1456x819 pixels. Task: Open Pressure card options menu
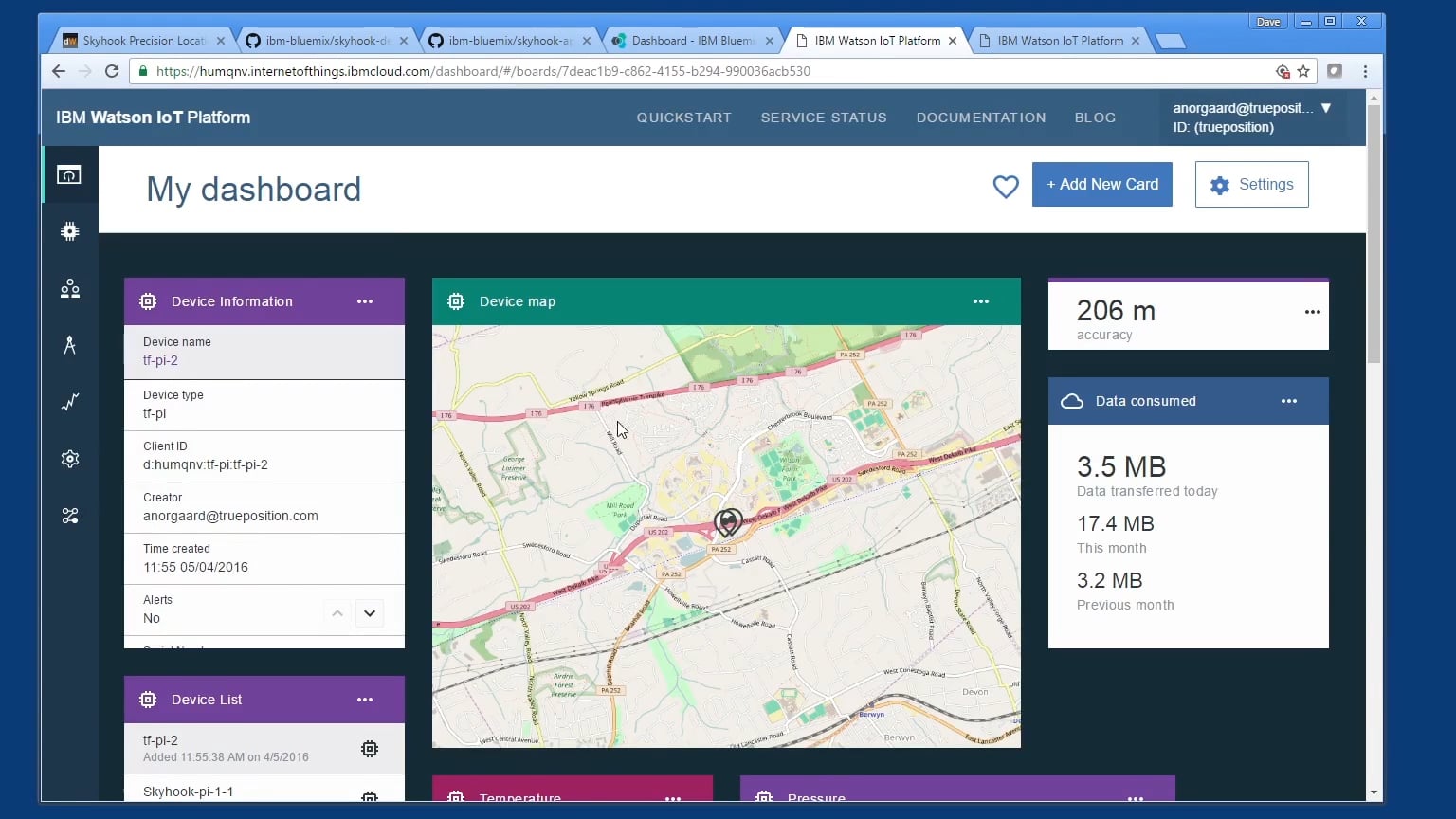(1136, 798)
